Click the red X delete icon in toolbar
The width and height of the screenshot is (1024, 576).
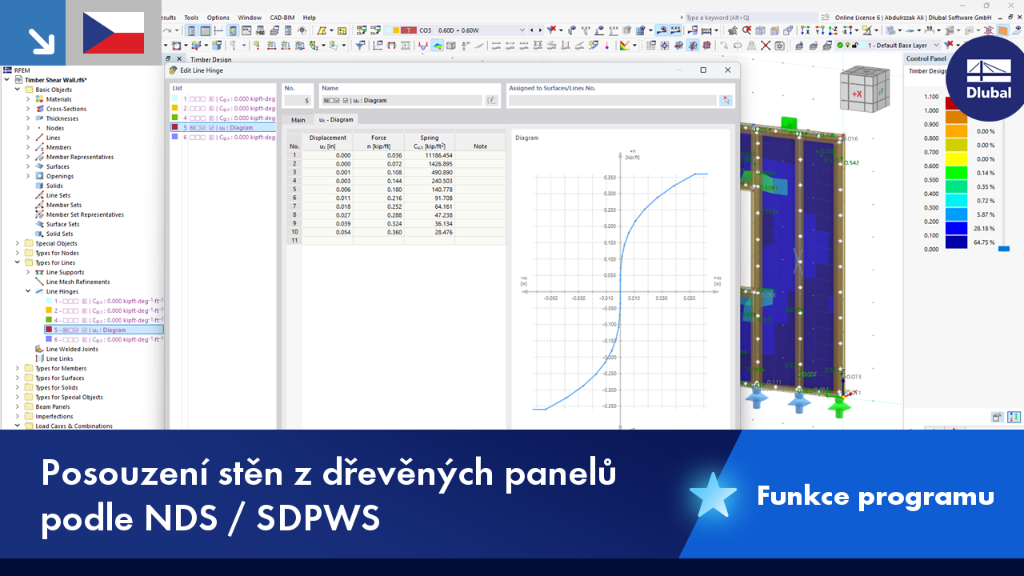(x=765, y=46)
